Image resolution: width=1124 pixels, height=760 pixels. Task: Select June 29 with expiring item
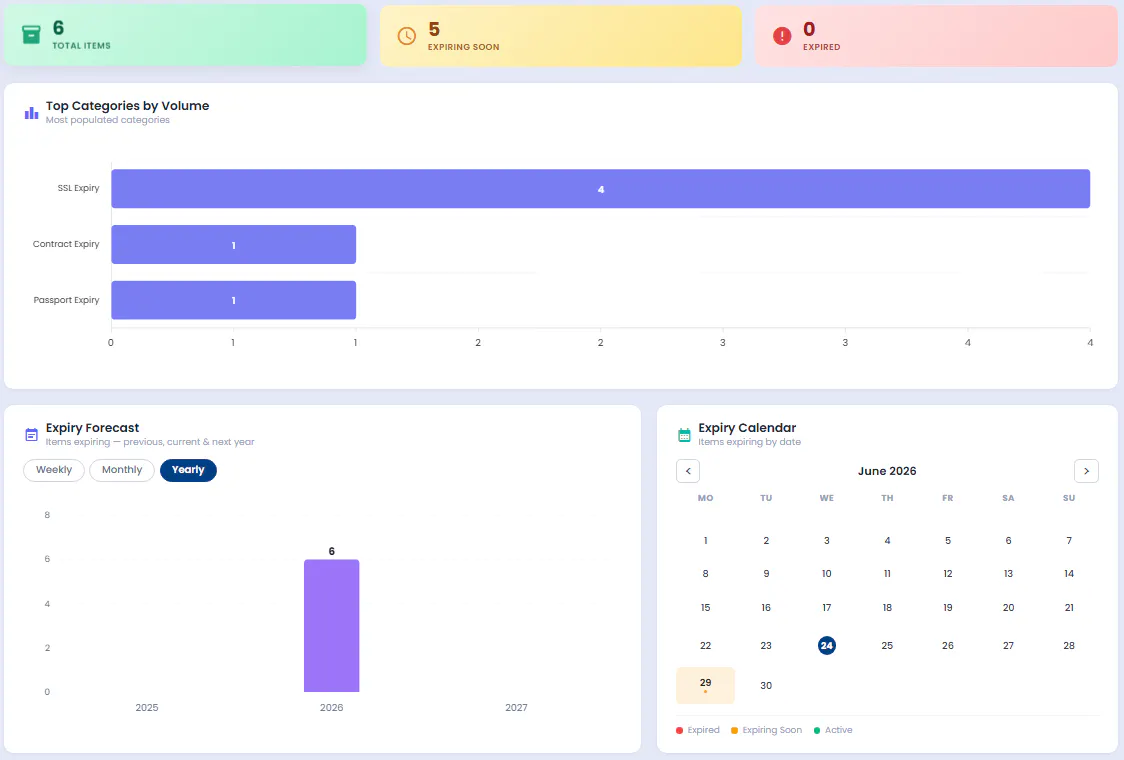point(705,685)
